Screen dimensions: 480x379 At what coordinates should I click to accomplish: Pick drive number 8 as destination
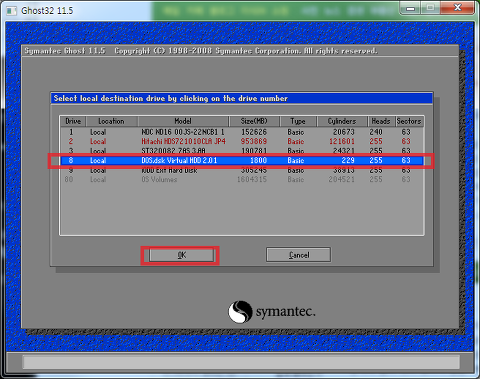point(71,160)
